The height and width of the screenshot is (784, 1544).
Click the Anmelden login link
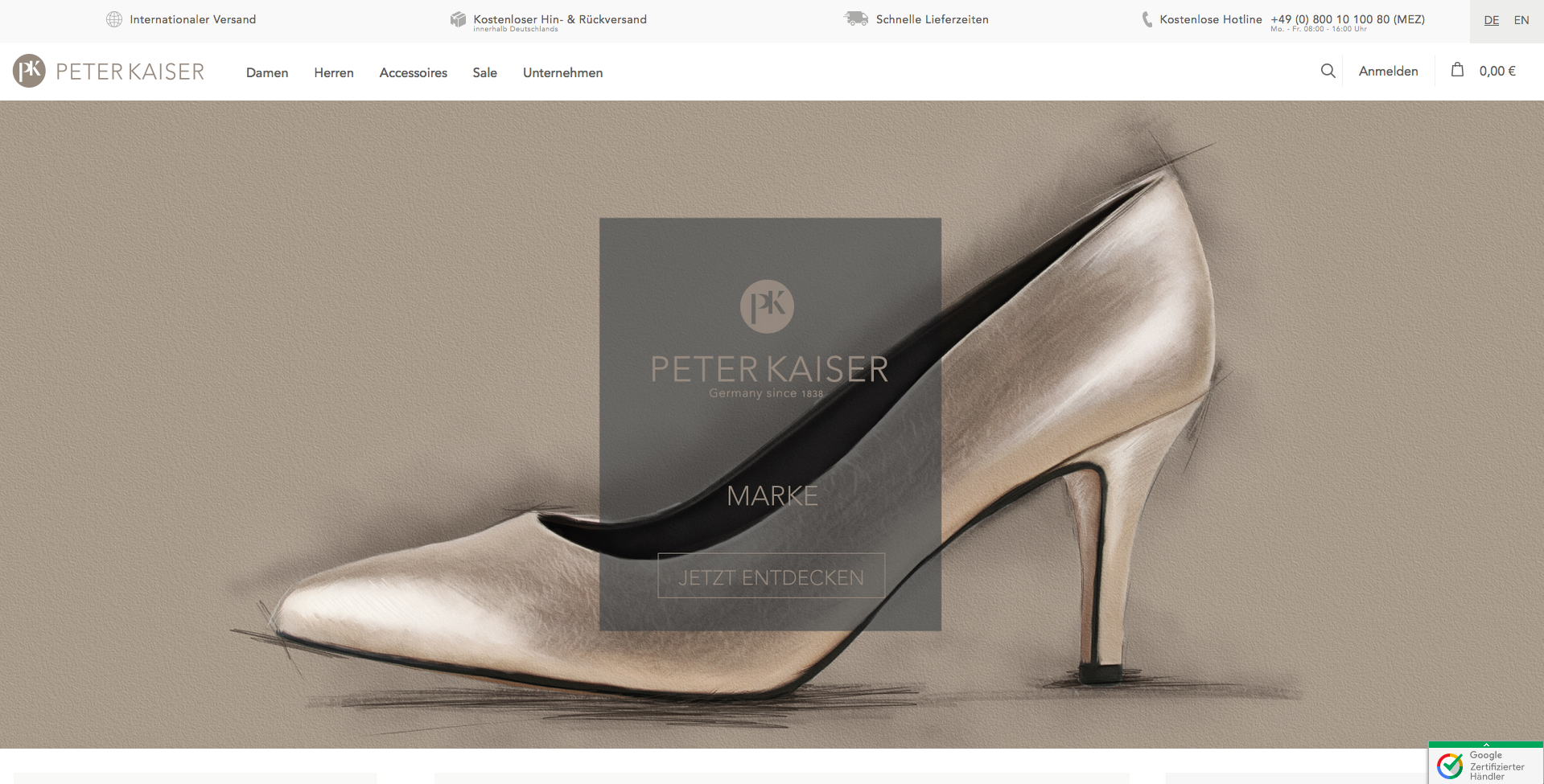tap(1388, 71)
